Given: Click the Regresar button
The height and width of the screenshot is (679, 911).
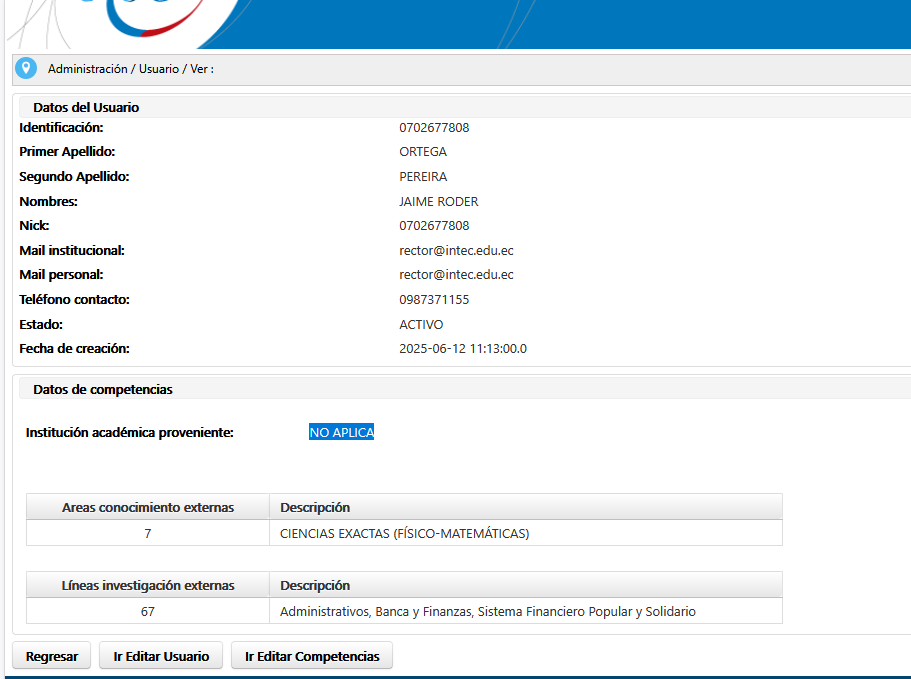Looking at the screenshot, I should pos(52,656).
